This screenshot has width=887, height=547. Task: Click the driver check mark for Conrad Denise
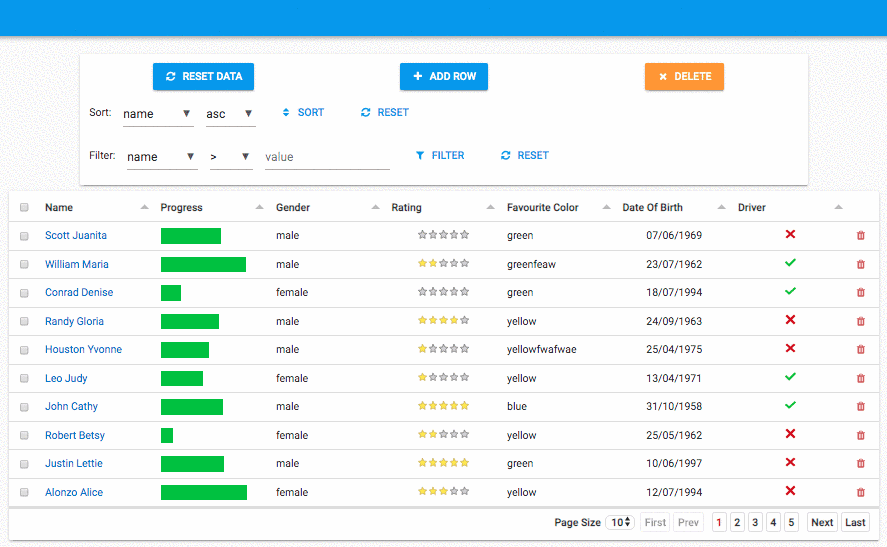(790, 291)
